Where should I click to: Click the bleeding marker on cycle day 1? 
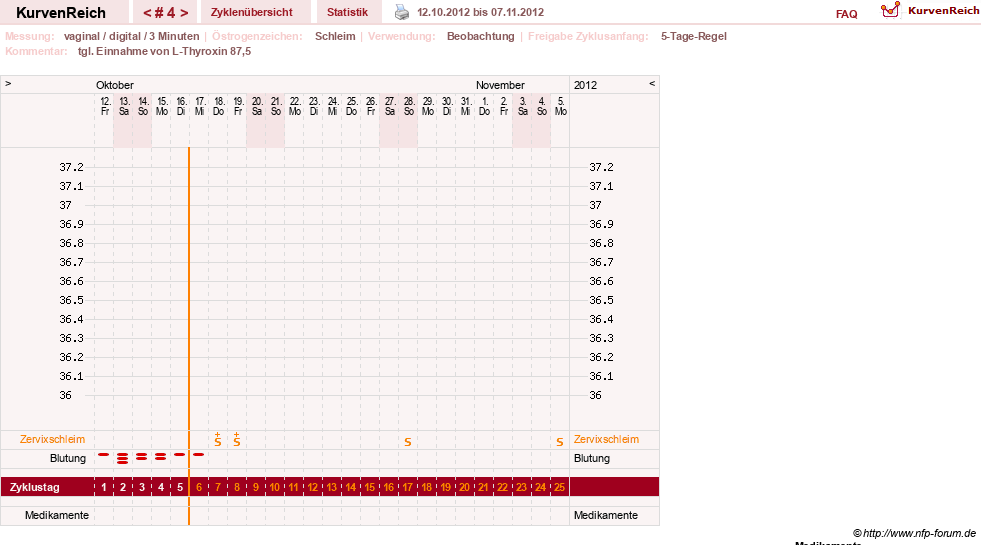pyautogui.click(x=104, y=455)
